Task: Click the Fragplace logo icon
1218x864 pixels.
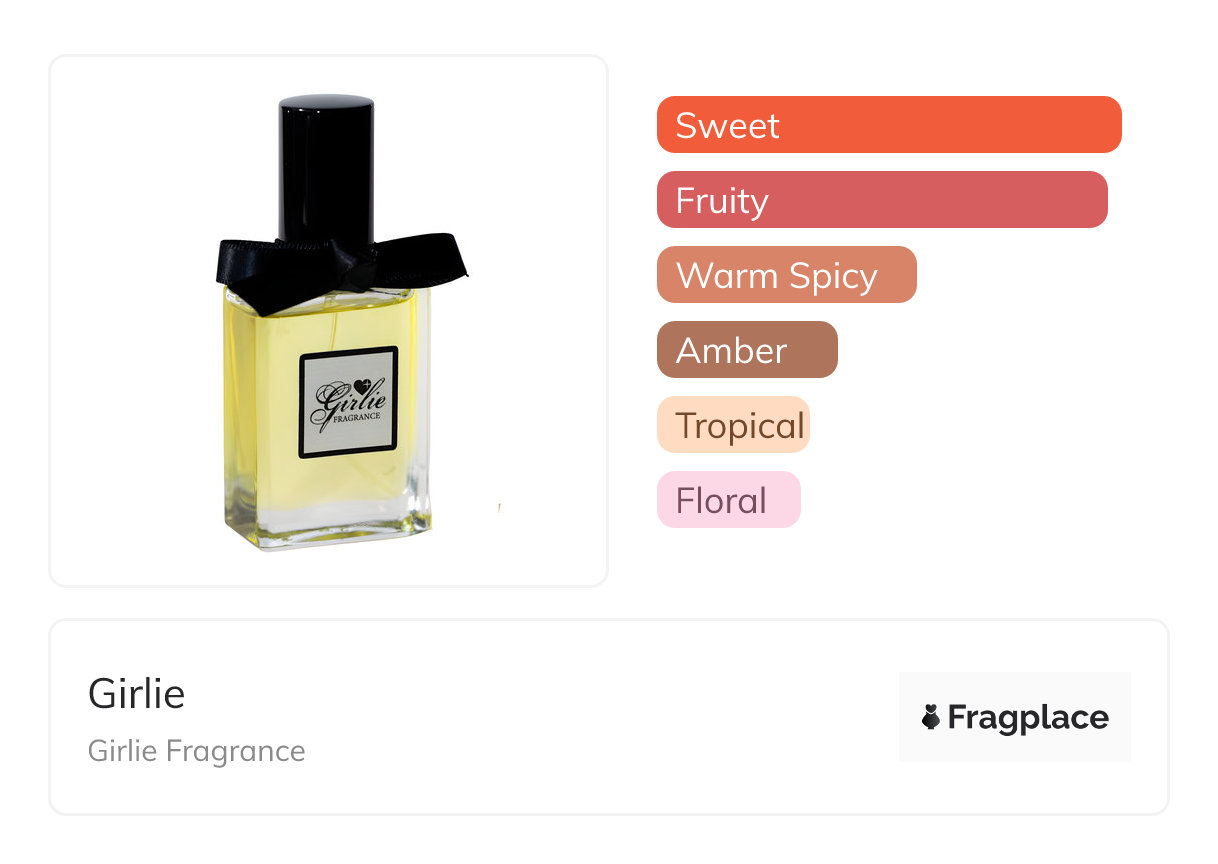Action: pyautogui.click(x=931, y=717)
